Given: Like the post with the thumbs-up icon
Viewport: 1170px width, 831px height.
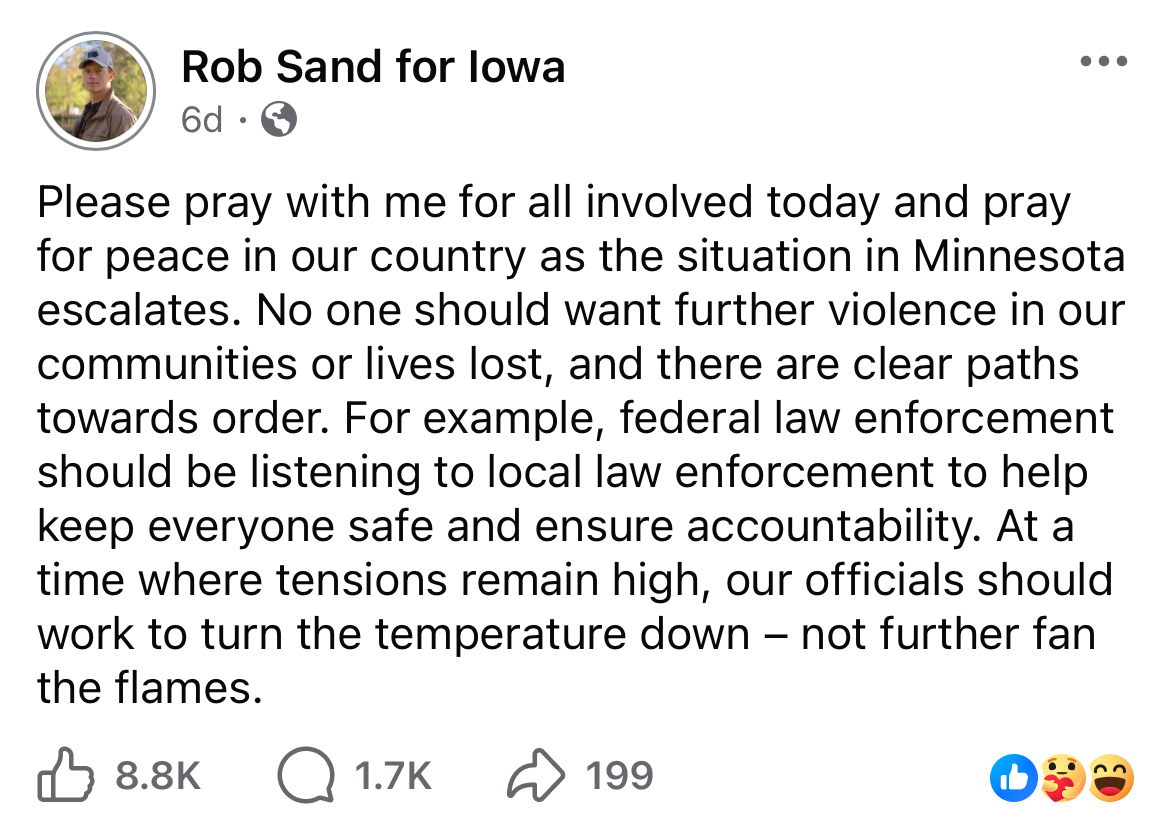Looking at the screenshot, I should [x=66, y=776].
